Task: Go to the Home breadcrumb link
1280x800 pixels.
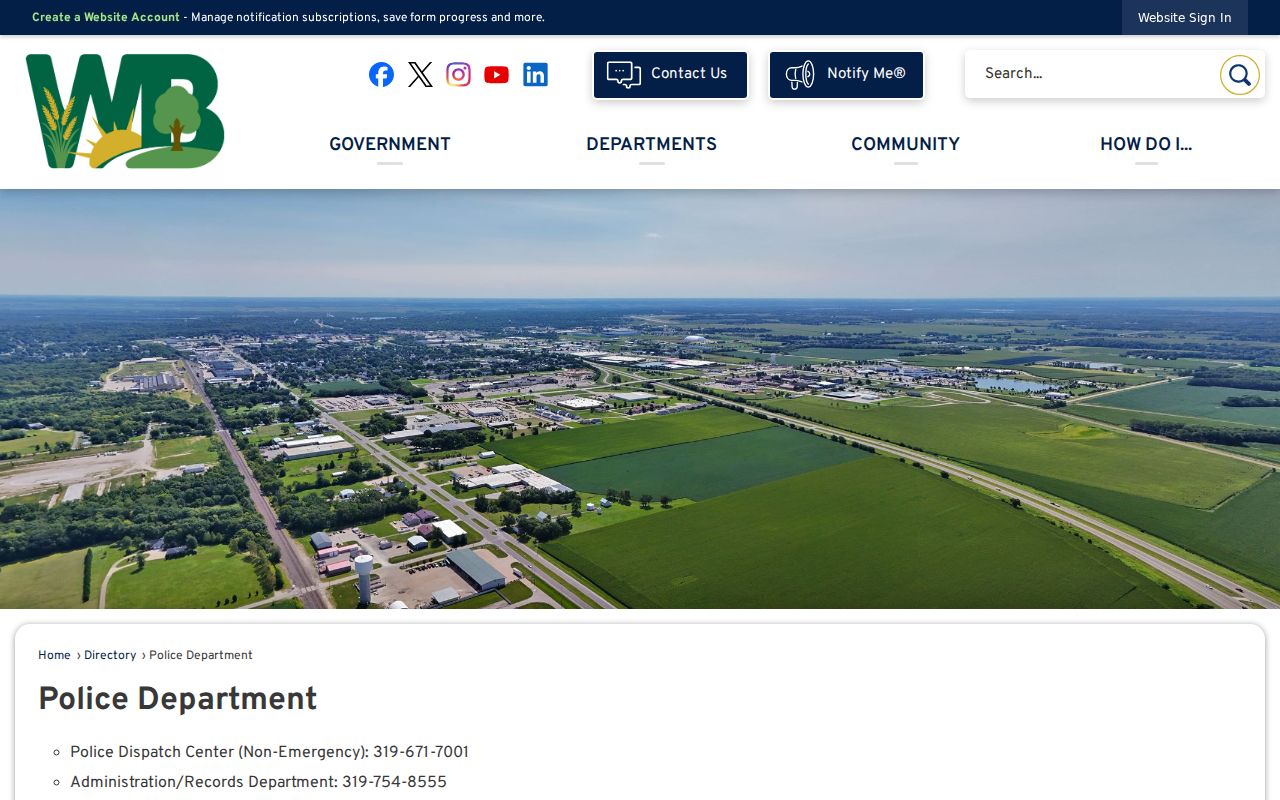Action: click(x=54, y=655)
